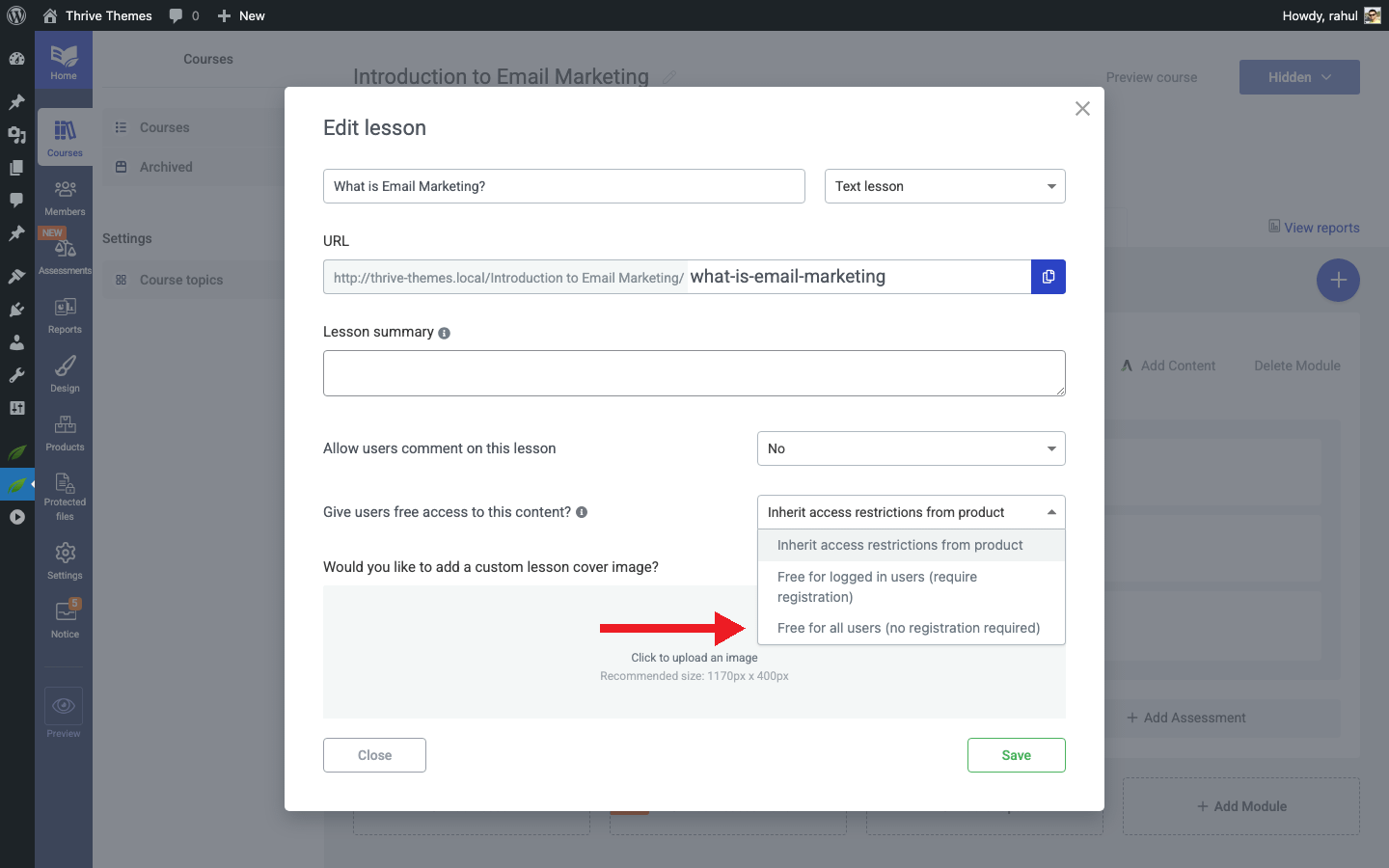Viewport: 1389px width, 868px height.
Task: Select the Members sidebar icon
Action: click(64, 198)
